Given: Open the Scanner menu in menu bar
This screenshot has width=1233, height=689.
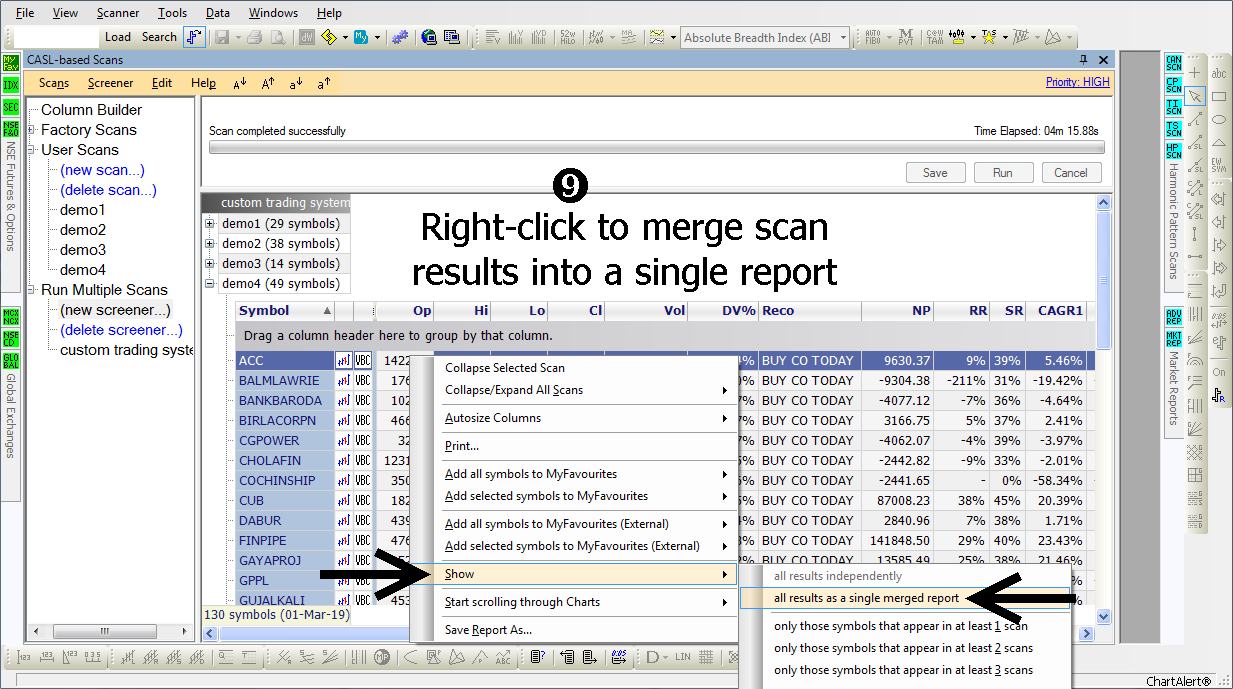Looking at the screenshot, I should coord(119,13).
